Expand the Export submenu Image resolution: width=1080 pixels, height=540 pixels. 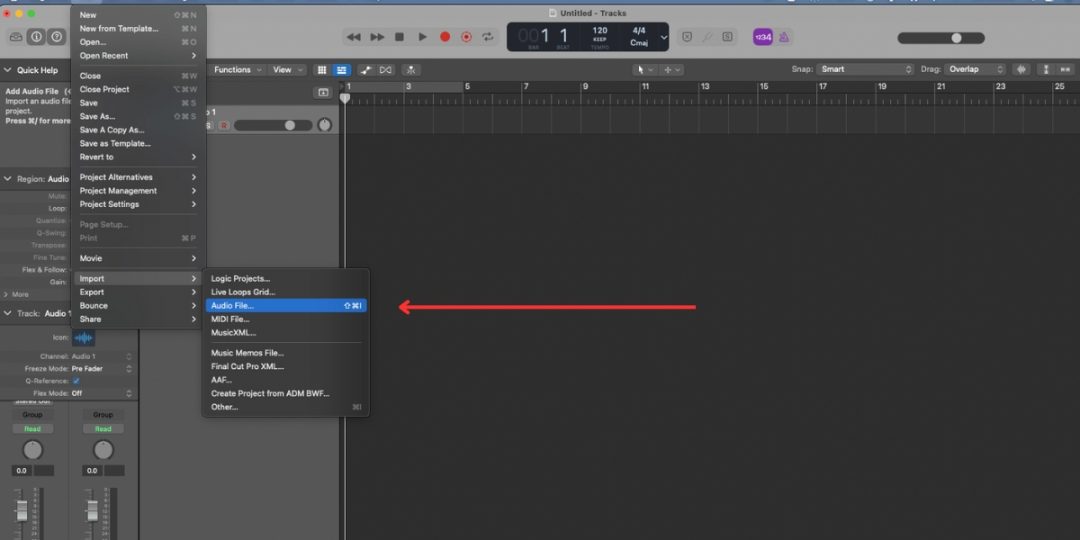[x=138, y=292]
